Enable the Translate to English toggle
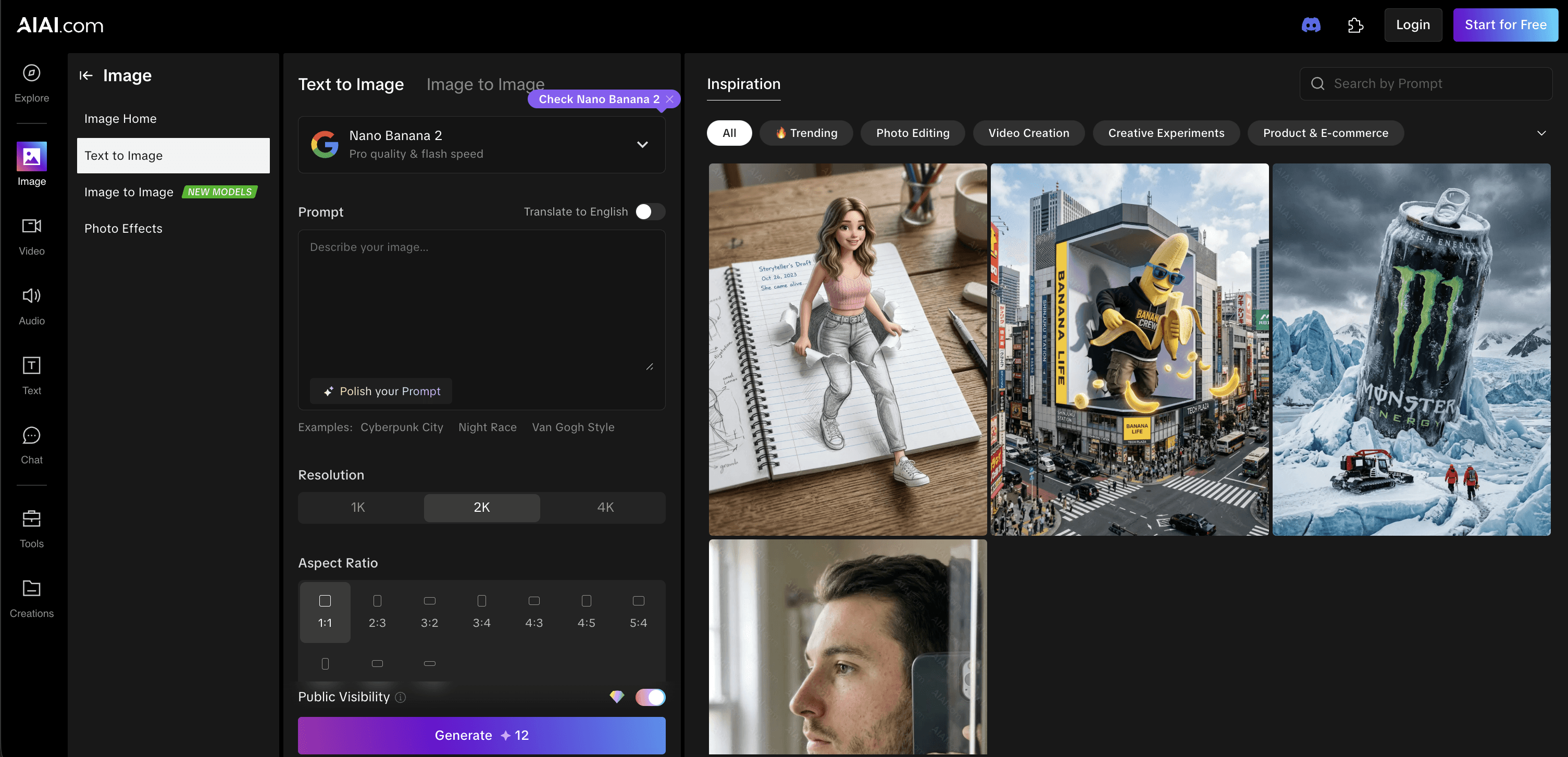 pyautogui.click(x=650, y=212)
